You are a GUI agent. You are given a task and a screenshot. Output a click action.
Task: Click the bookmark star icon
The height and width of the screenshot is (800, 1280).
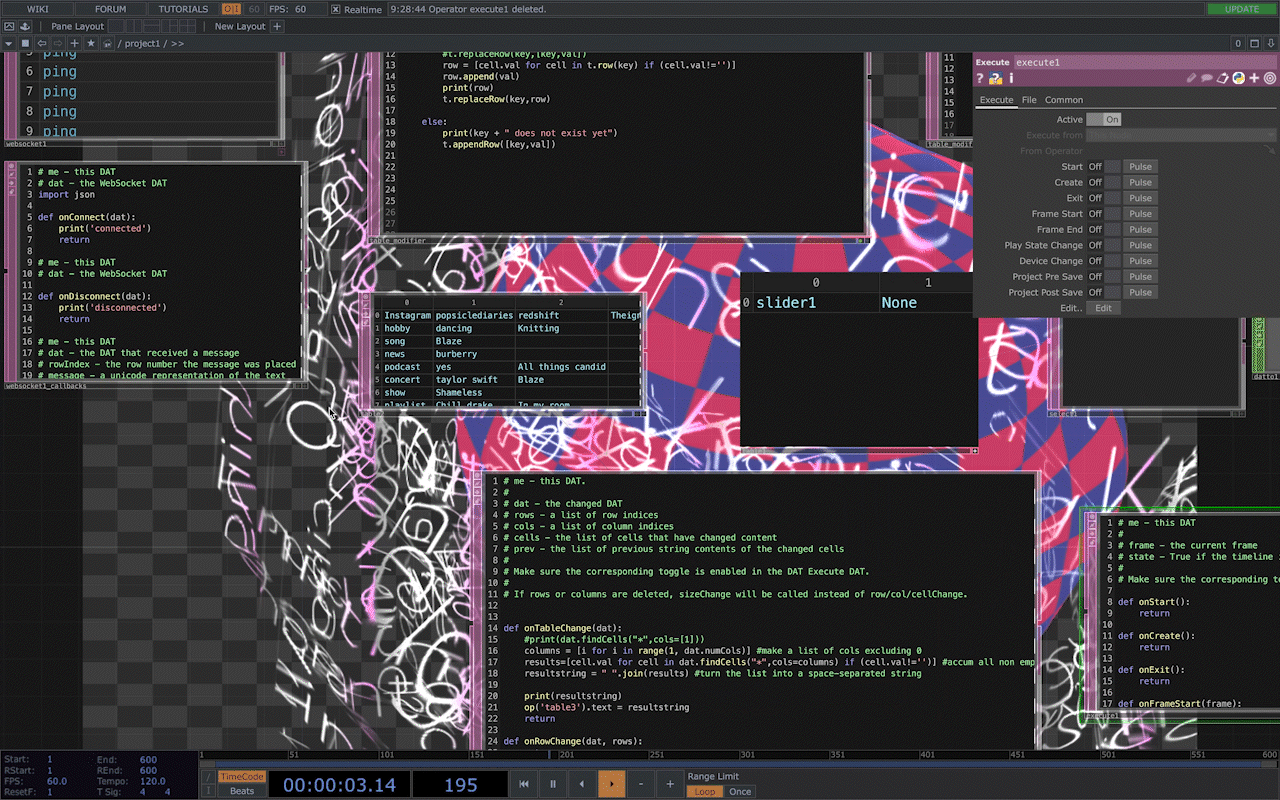point(91,43)
